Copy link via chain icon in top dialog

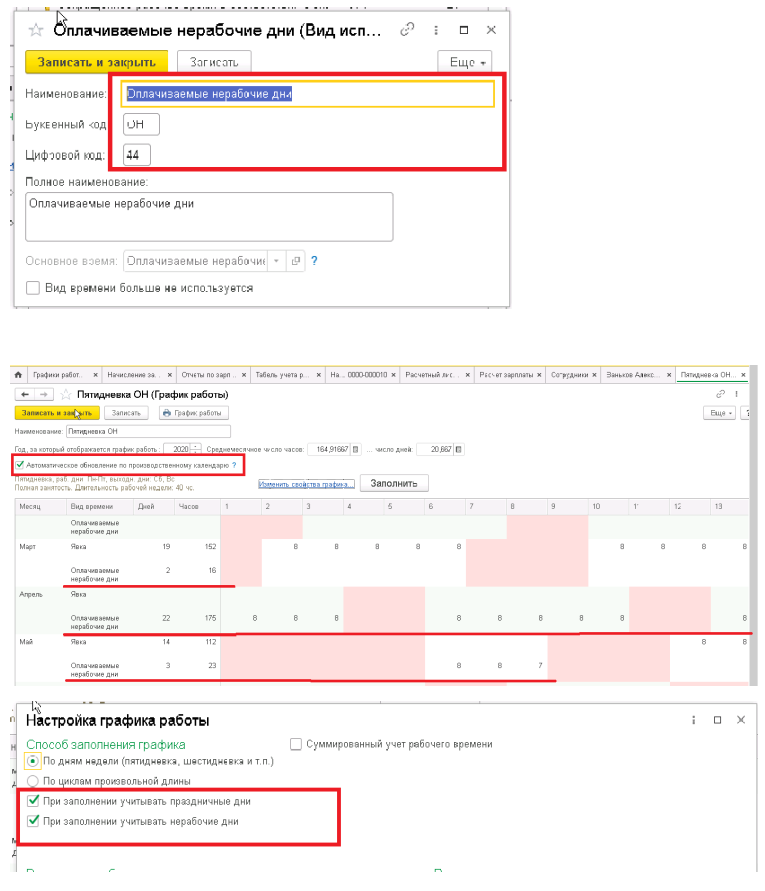coord(406,31)
